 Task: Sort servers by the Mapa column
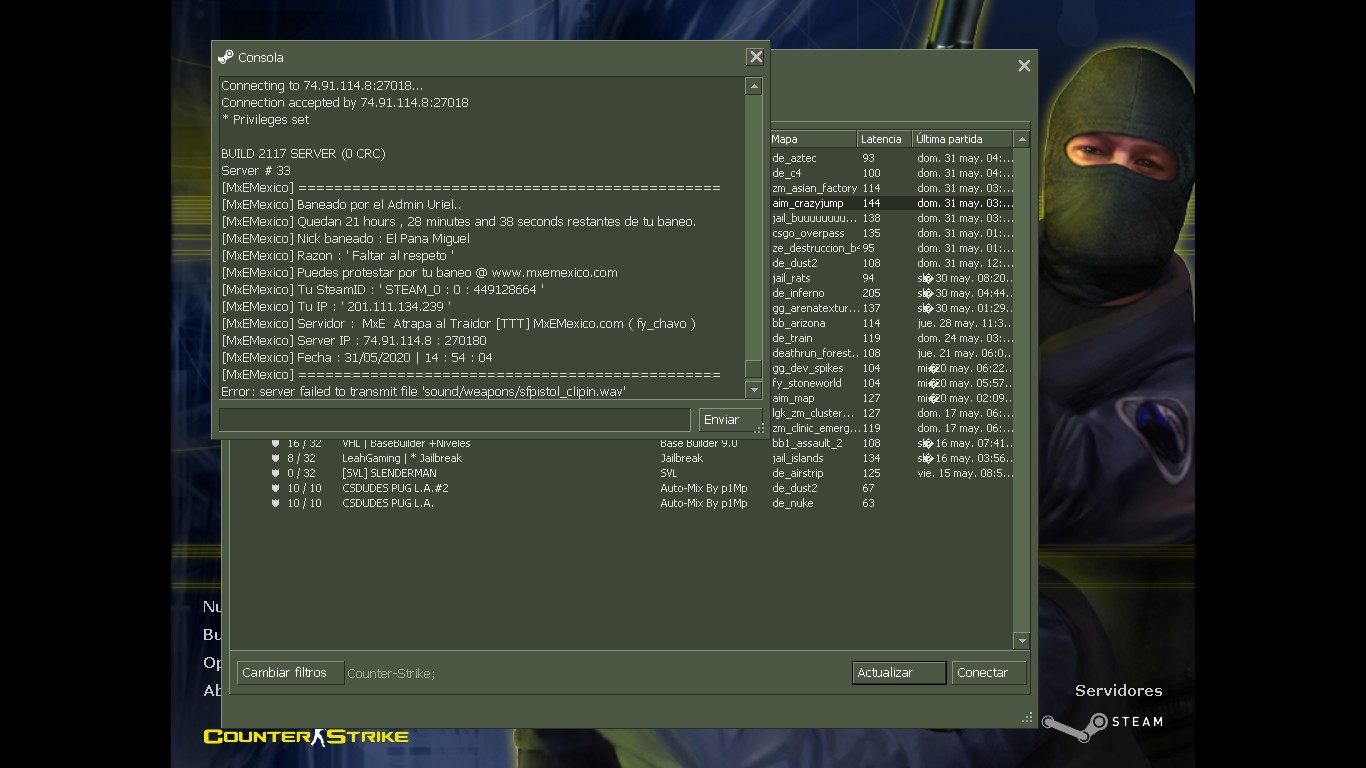tap(812, 139)
